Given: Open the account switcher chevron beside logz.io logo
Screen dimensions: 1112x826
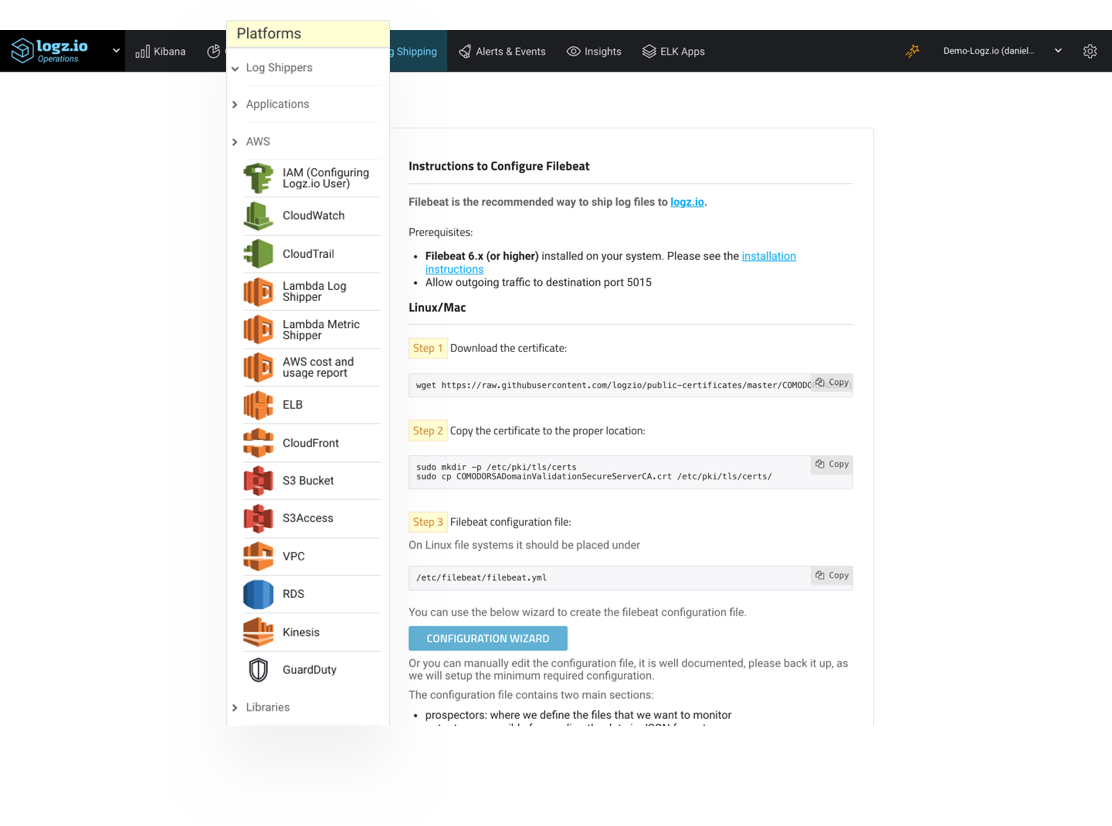Looking at the screenshot, I should click(116, 51).
